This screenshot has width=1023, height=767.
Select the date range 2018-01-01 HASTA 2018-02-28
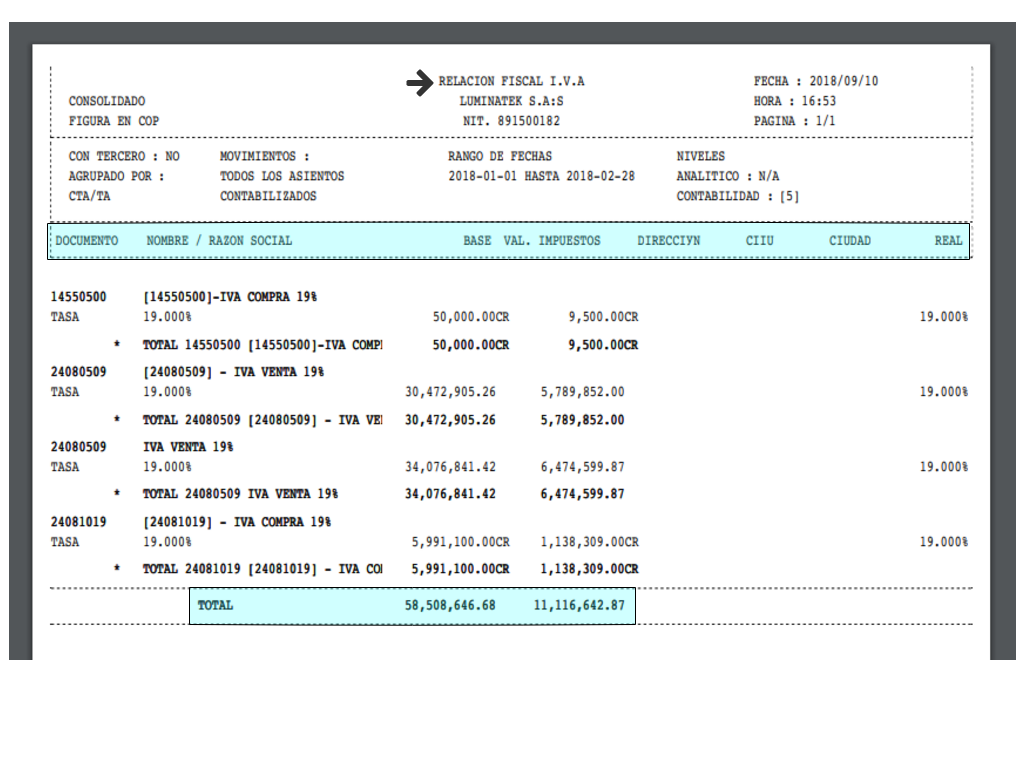[541, 176]
